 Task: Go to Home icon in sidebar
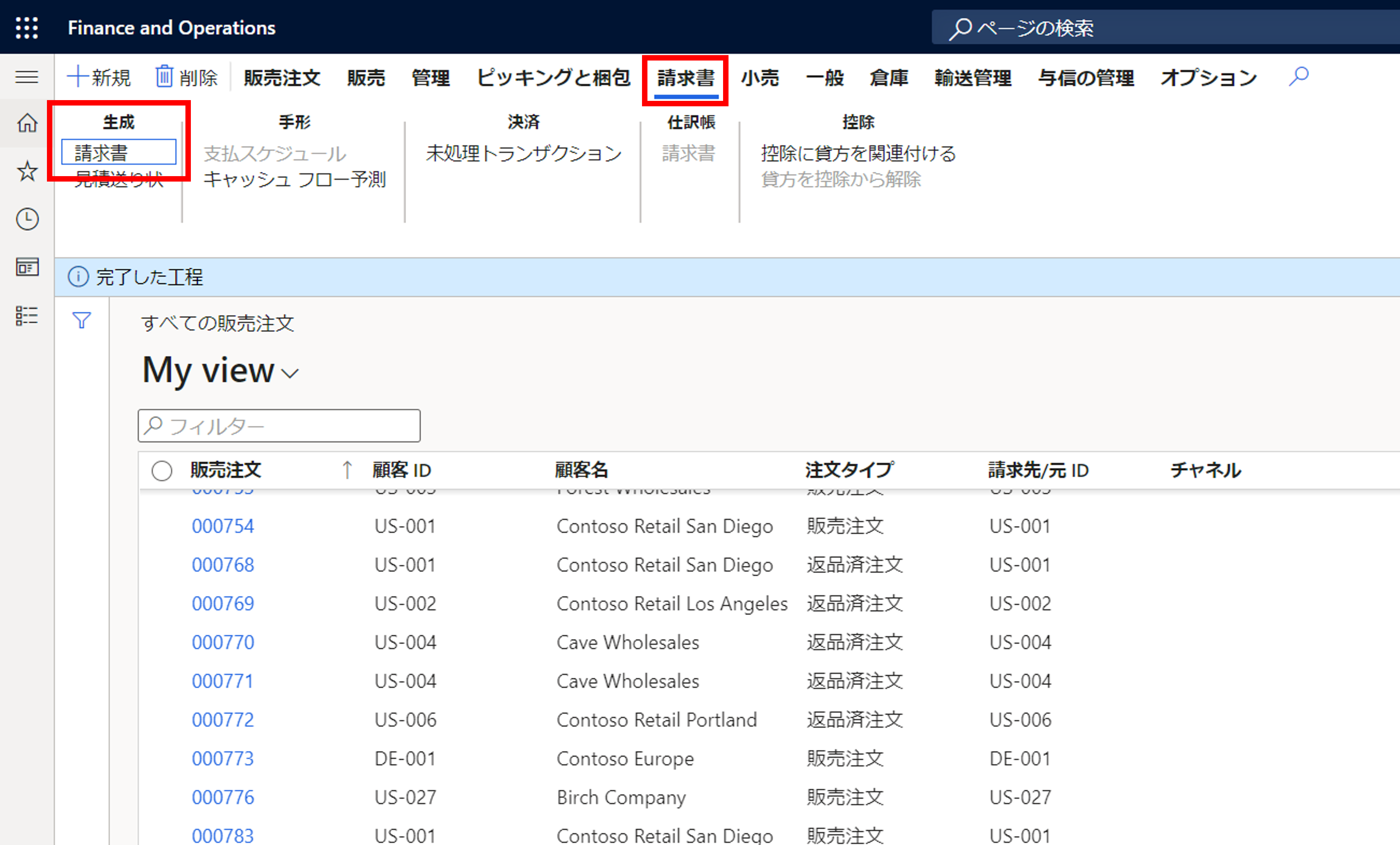pos(27,123)
